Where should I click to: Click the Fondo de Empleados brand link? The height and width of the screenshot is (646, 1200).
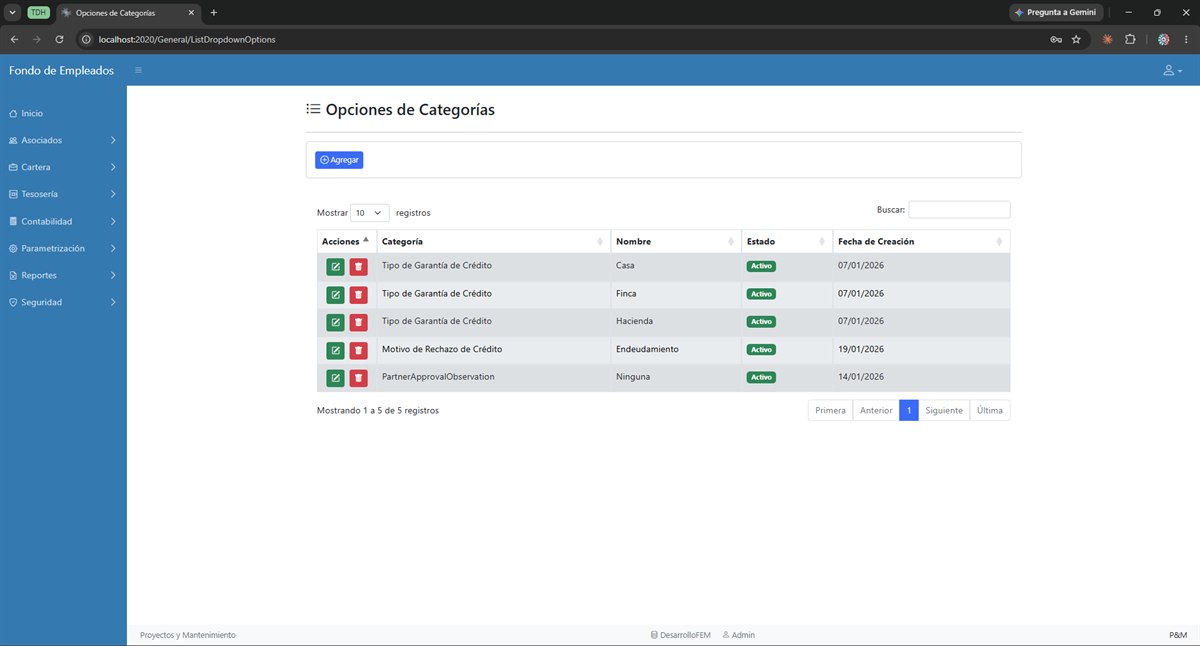(x=61, y=70)
